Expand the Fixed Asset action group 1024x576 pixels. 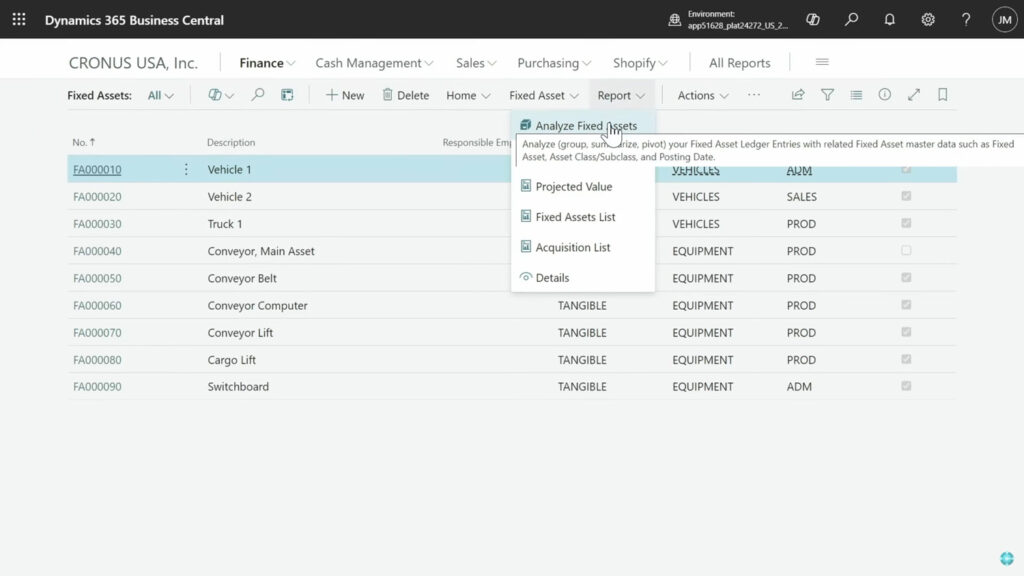543,95
